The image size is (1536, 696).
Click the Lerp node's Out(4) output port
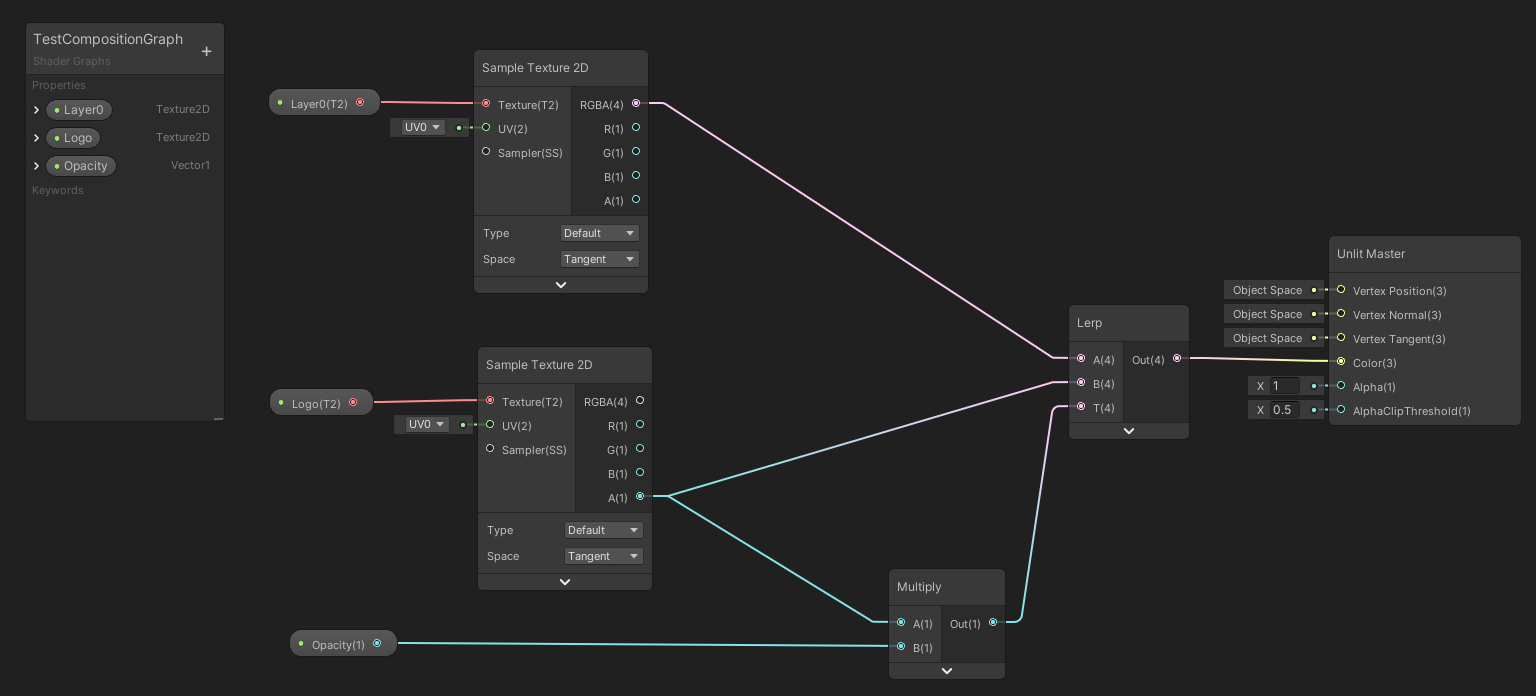click(1176, 358)
